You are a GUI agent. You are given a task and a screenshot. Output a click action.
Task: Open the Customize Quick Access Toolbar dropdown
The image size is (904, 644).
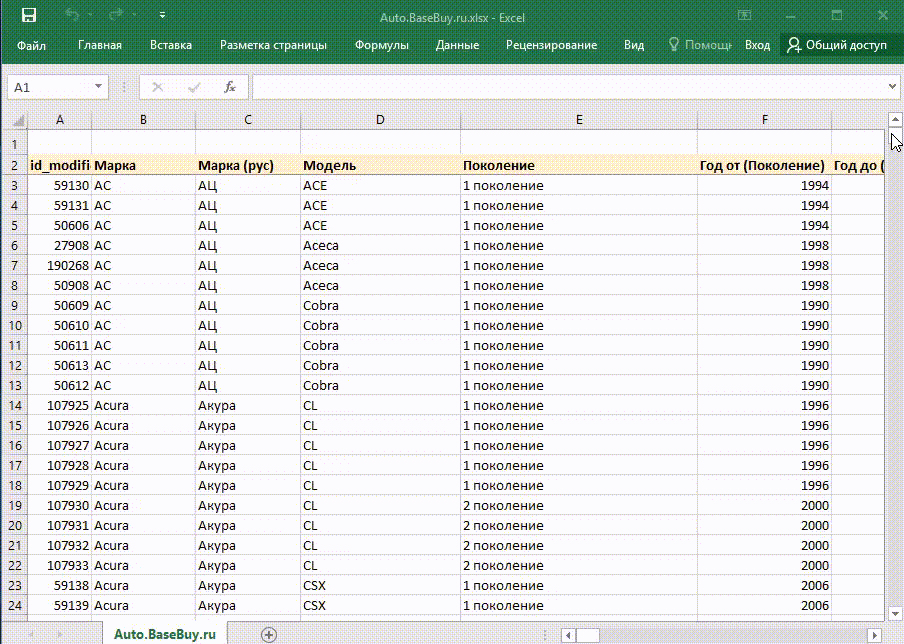[x=163, y=16]
